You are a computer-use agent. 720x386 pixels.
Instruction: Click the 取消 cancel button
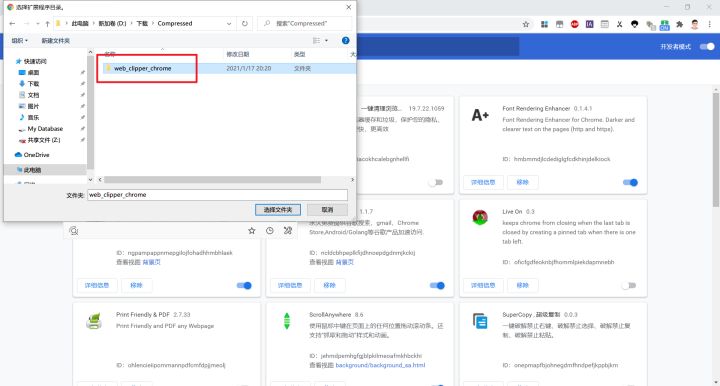(327, 210)
